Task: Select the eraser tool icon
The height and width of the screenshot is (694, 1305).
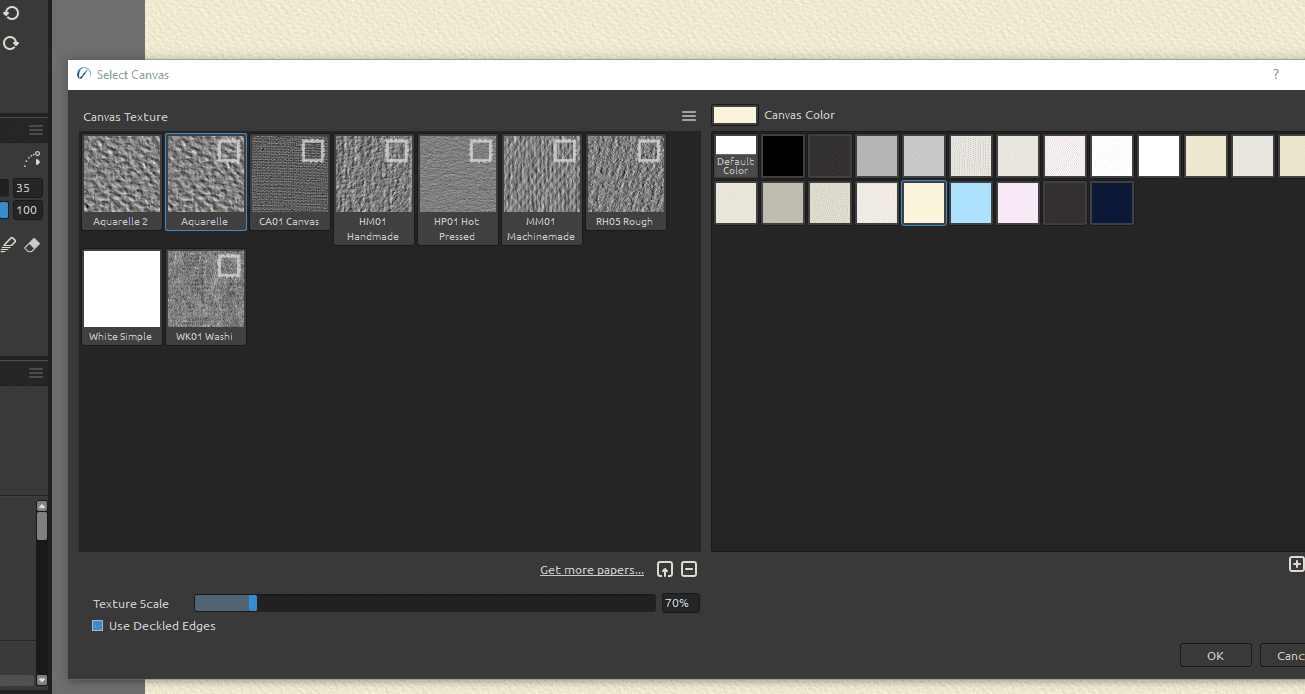Action: [31, 245]
